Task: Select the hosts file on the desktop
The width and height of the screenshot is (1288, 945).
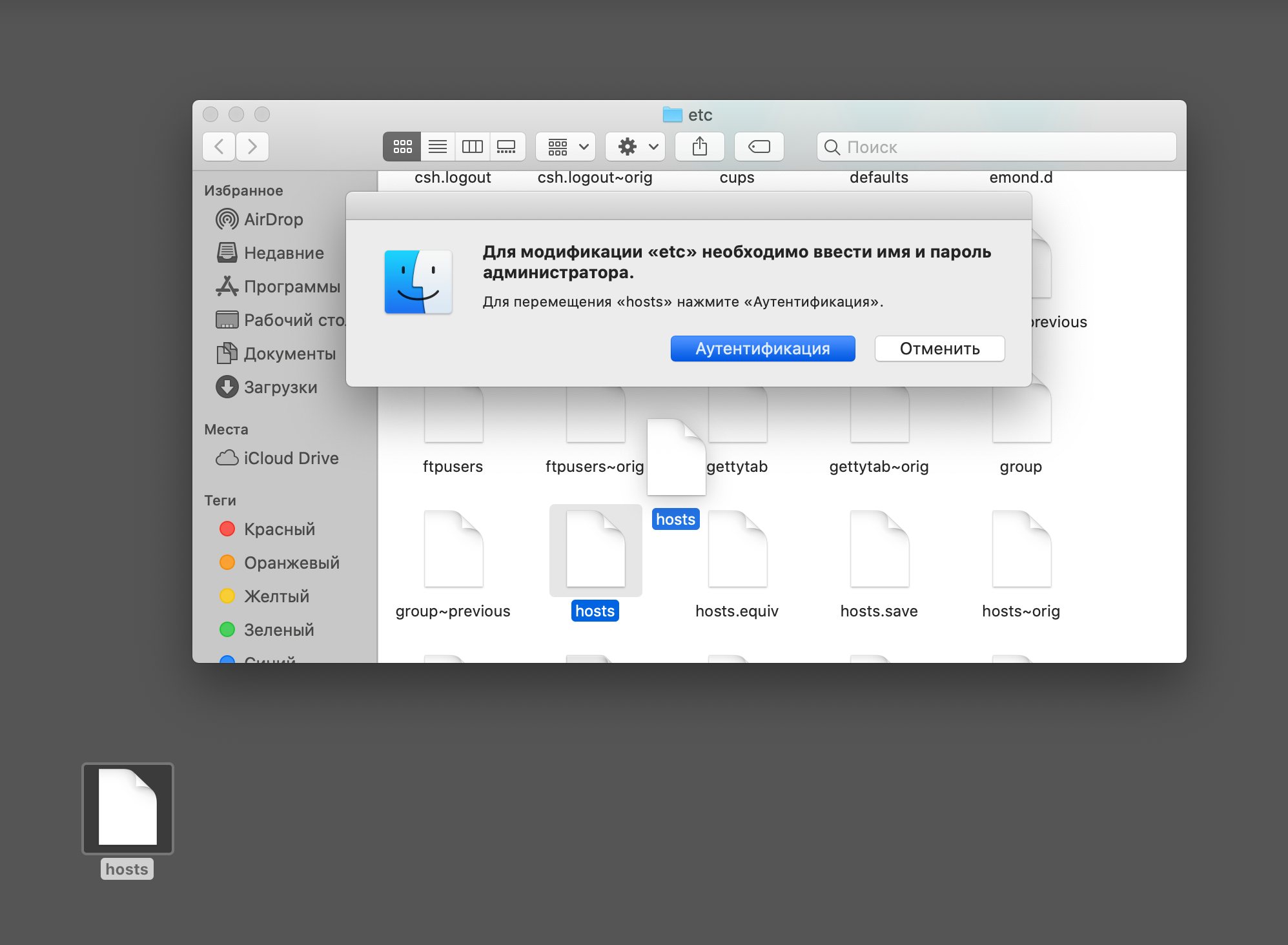Action: 128,808
